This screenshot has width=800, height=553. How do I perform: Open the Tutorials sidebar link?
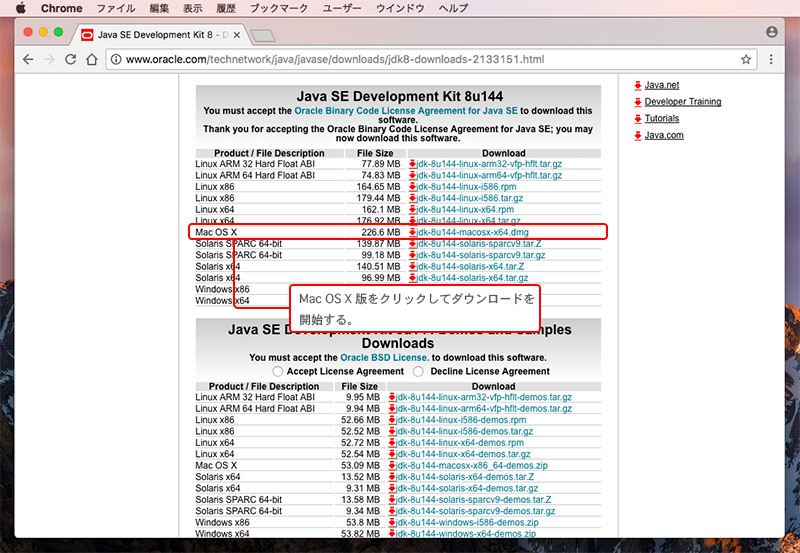[x=662, y=118]
